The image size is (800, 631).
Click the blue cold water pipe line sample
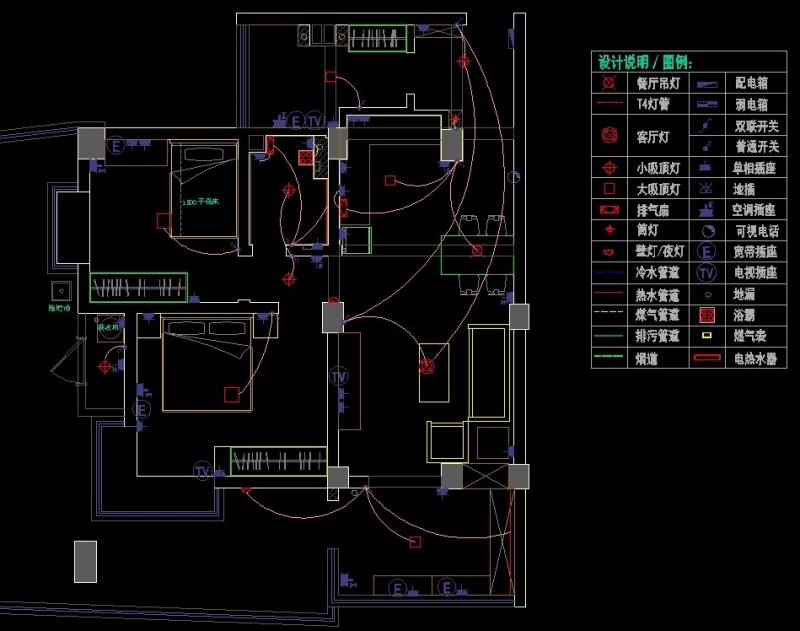click(608, 272)
